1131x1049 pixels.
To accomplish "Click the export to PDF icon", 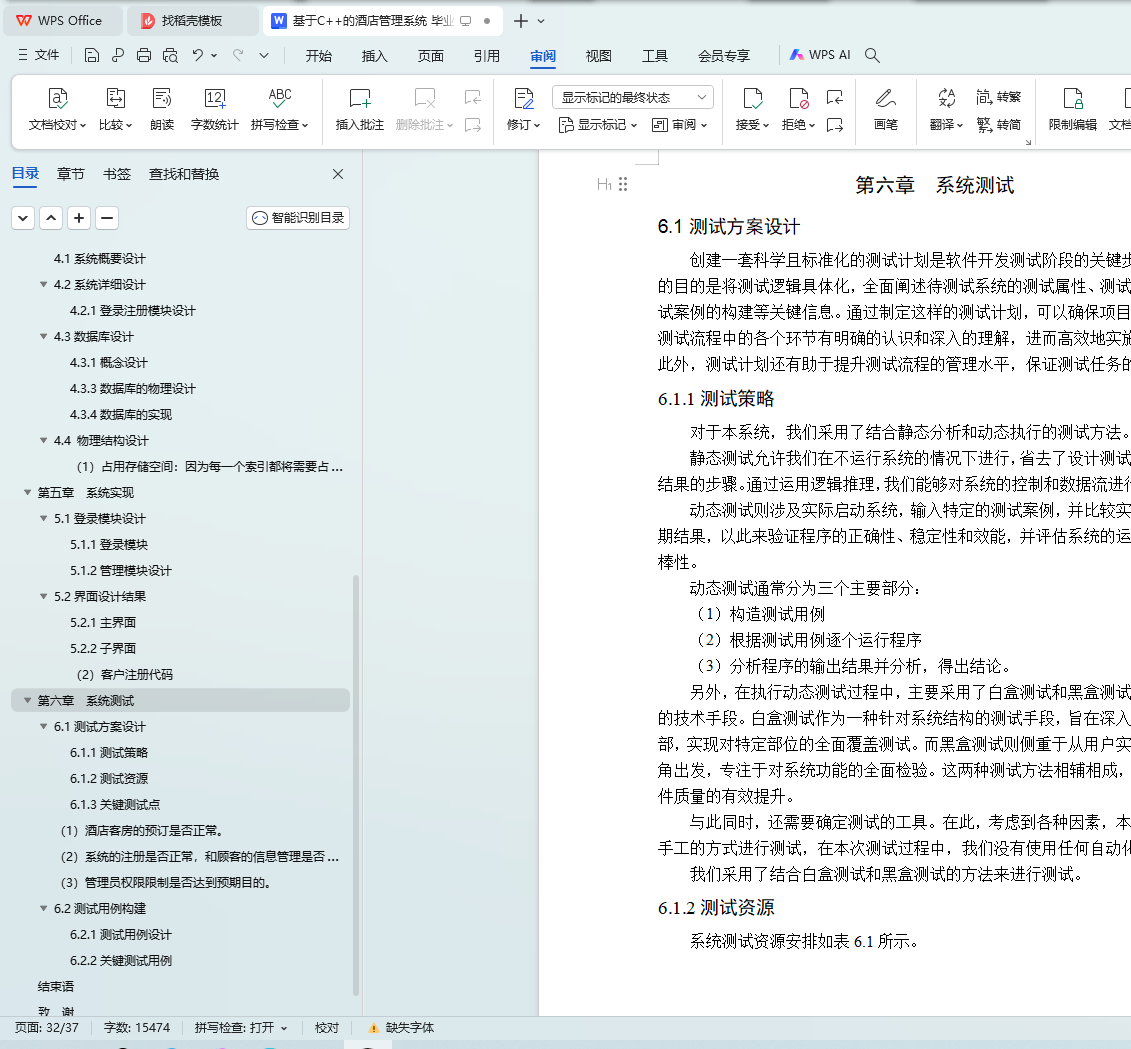I will point(118,56).
